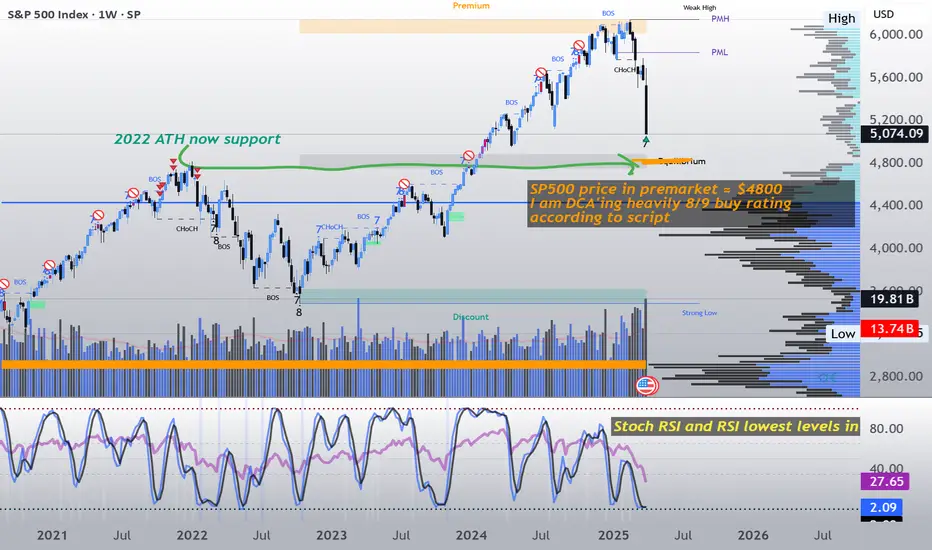932x550 pixels.
Task: Click the Equilibrium label
Action: pos(682,161)
